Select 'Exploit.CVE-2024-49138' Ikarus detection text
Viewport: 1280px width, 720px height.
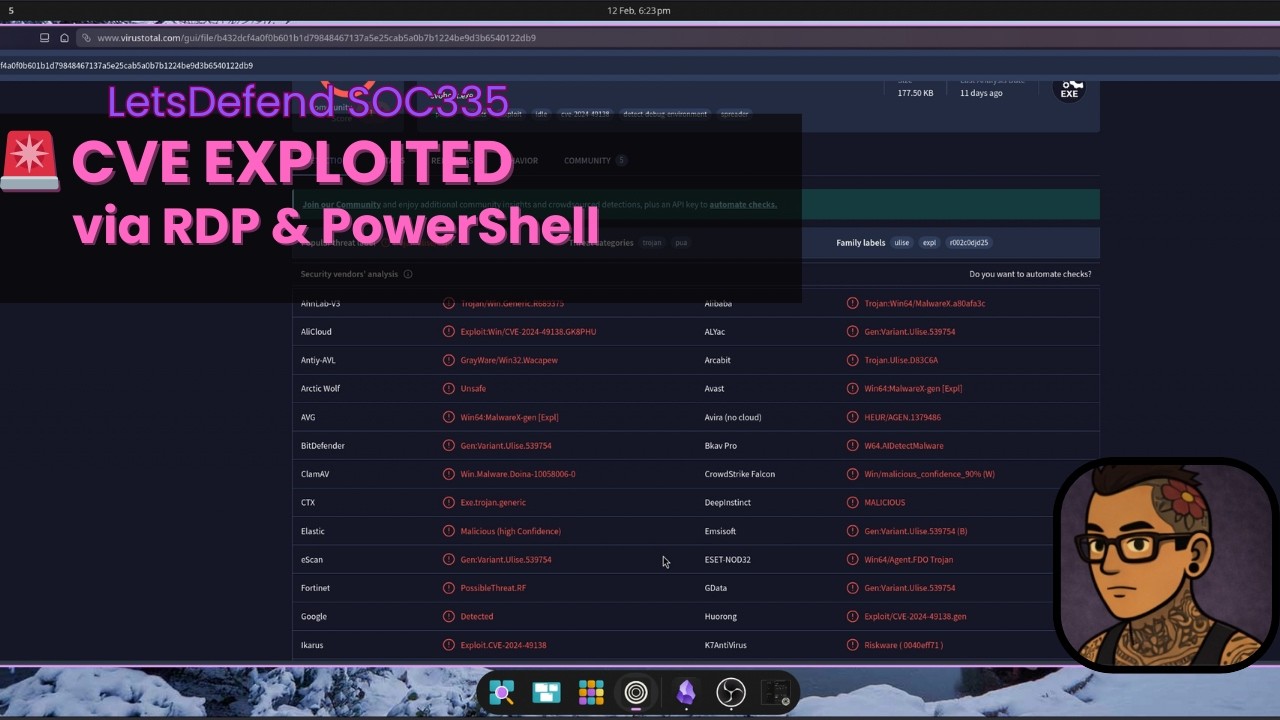point(503,645)
